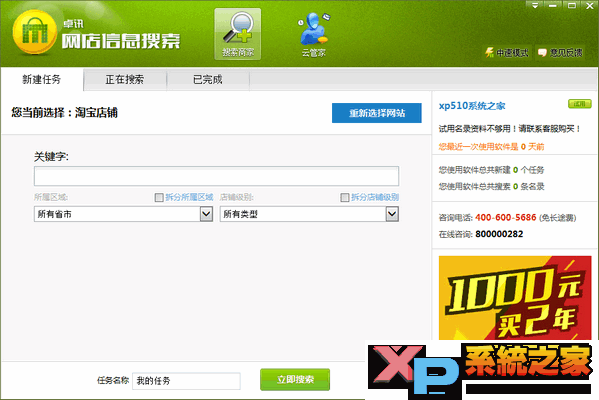Click the green 试用 badge
599x400 pixels.
pos(580,104)
